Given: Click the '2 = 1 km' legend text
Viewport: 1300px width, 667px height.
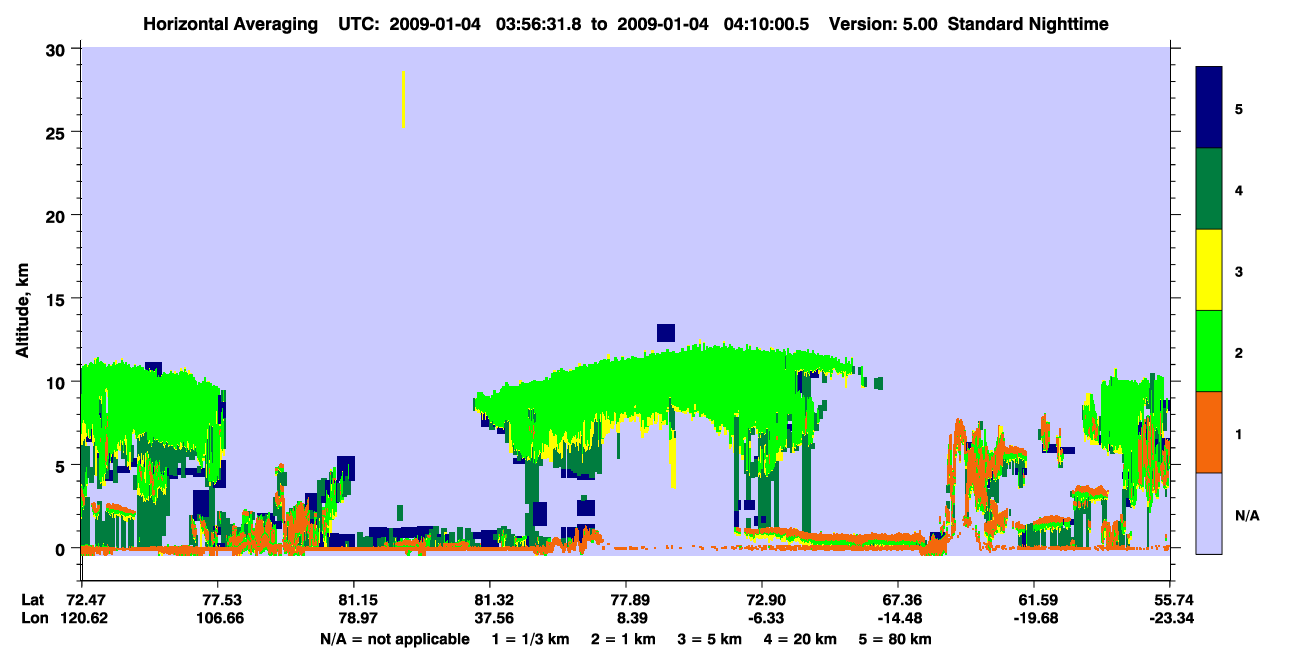Looking at the screenshot, I should coord(623,639).
